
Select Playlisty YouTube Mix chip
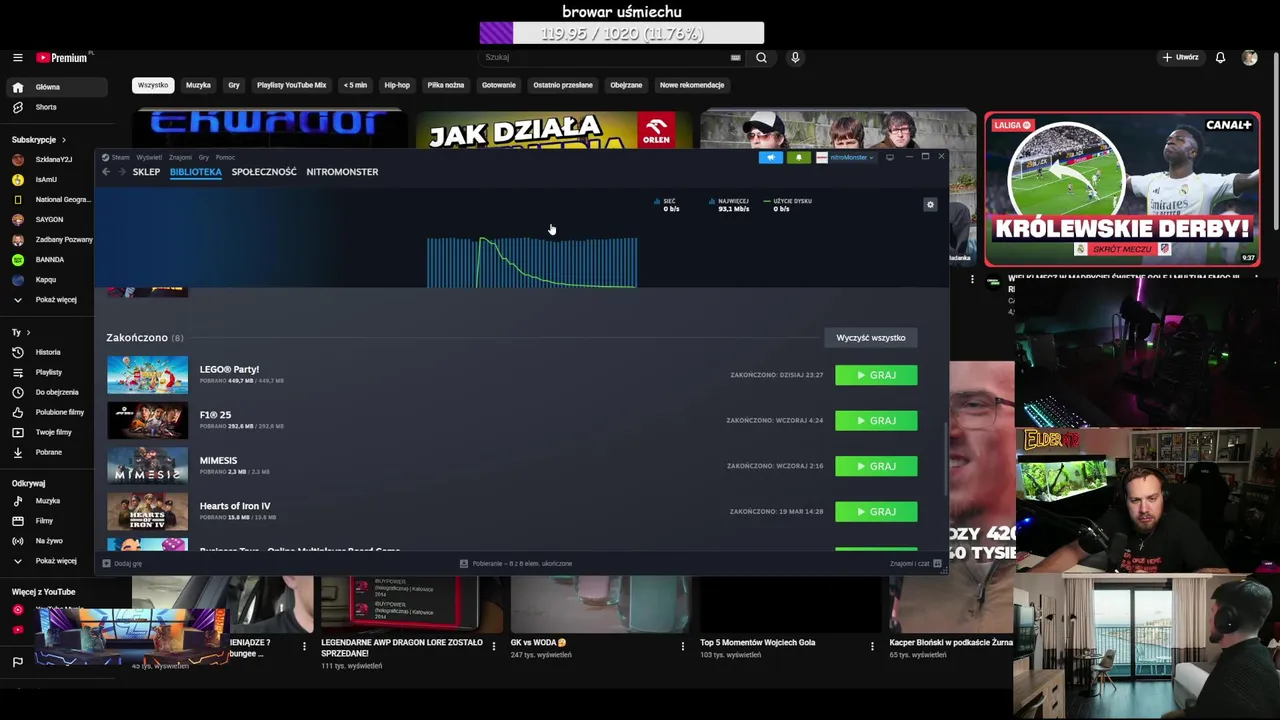point(291,85)
